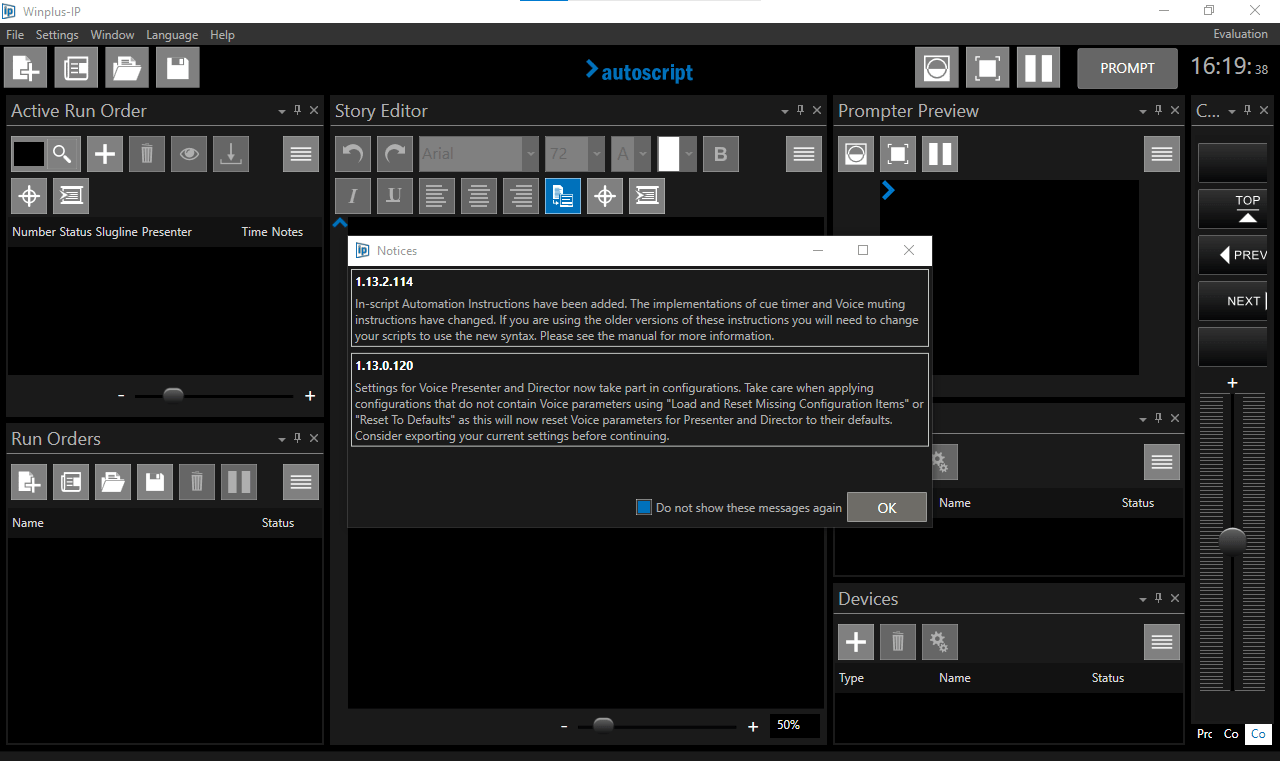Click the fullscreen icon in Prompter Preview panel

898,154
